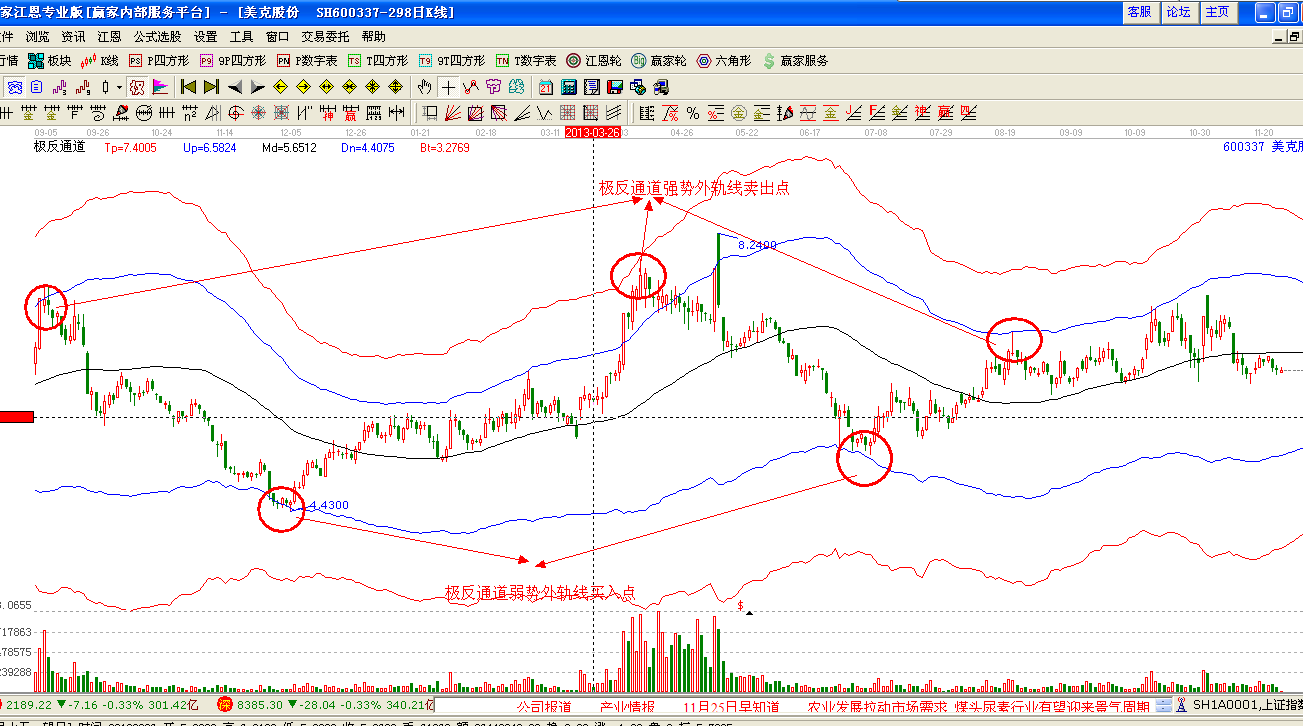Click the calculator icon in toolbar
The height and width of the screenshot is (726, 1303).
(568, 87)
